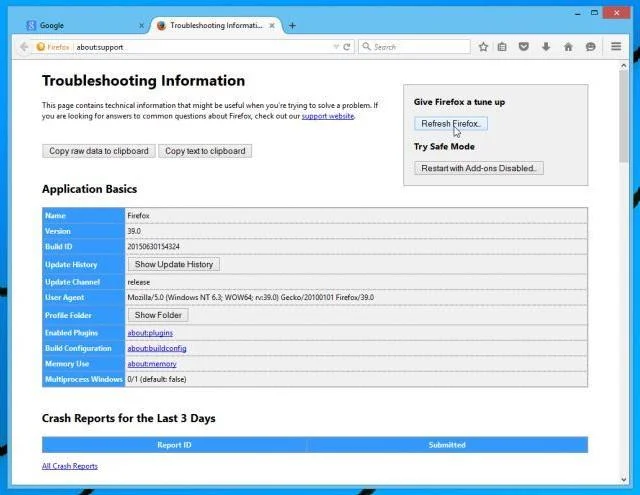Open the All Crash Reports link
Viewport: 640px width, 495px height.
tap(70, 466)
